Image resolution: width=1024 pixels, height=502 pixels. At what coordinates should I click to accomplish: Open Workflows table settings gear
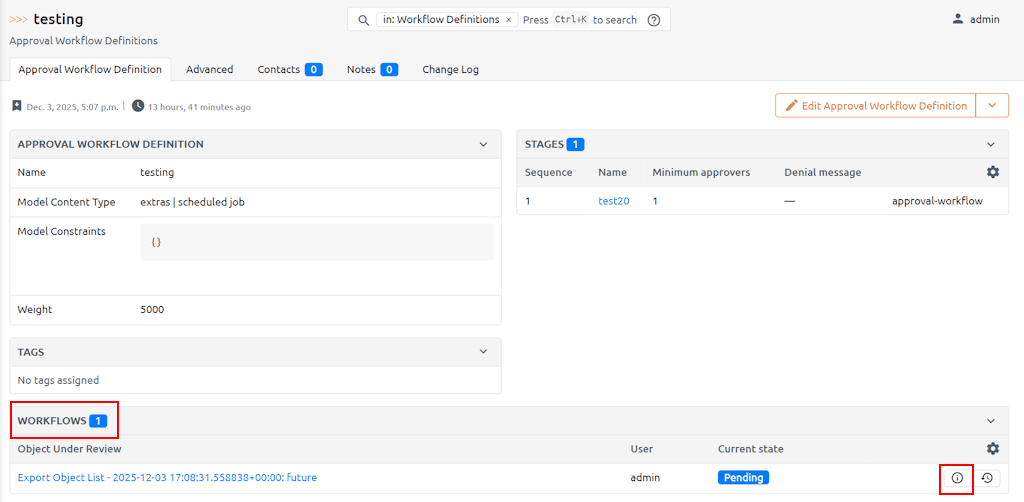(992, 449)
